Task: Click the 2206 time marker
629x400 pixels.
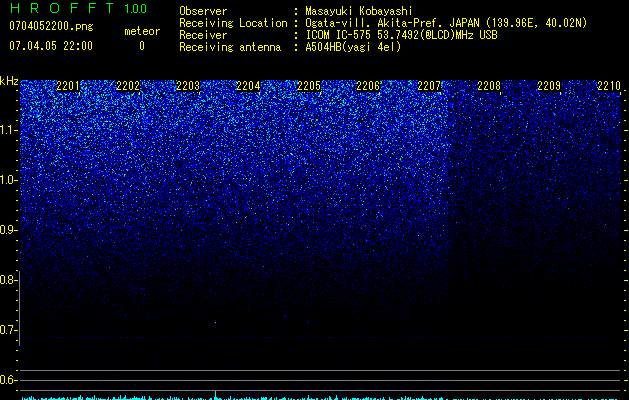Action: click(368, 86)
